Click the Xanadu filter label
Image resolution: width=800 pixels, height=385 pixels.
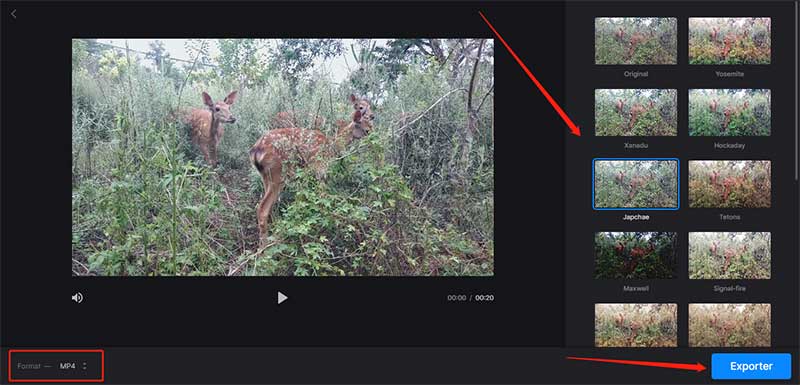pos(636,145)
